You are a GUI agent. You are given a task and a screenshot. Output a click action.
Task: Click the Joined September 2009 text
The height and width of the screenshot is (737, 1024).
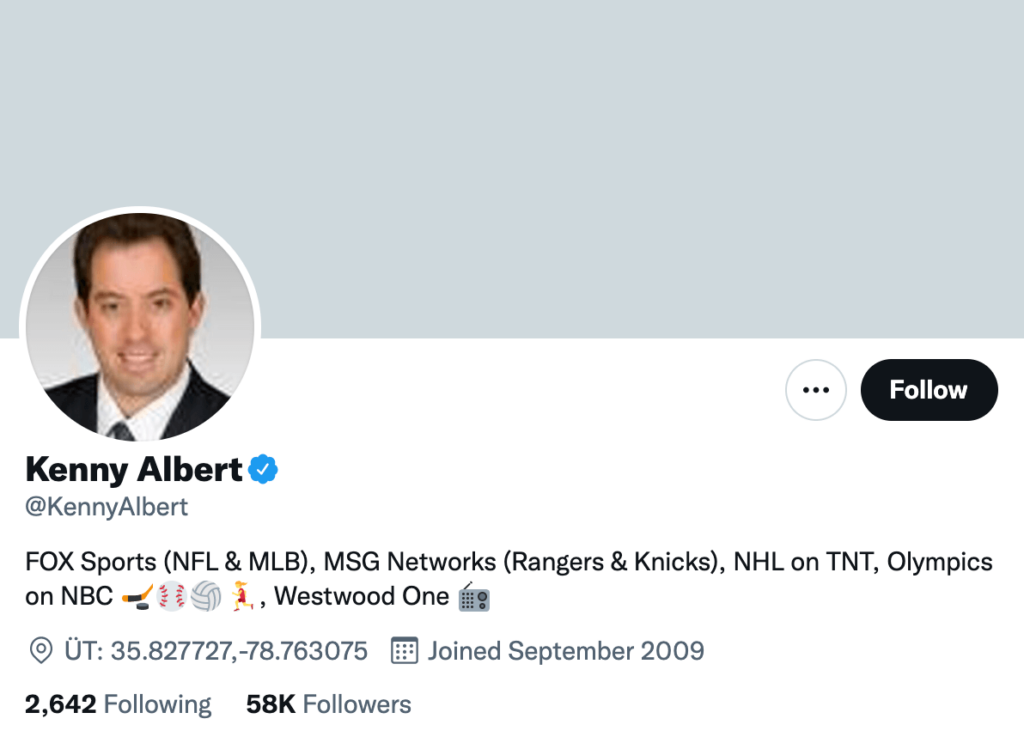566,652
